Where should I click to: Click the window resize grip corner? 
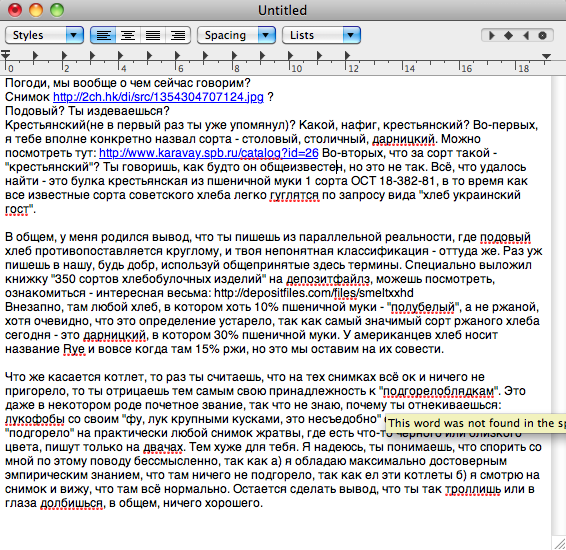pos(559,543)
